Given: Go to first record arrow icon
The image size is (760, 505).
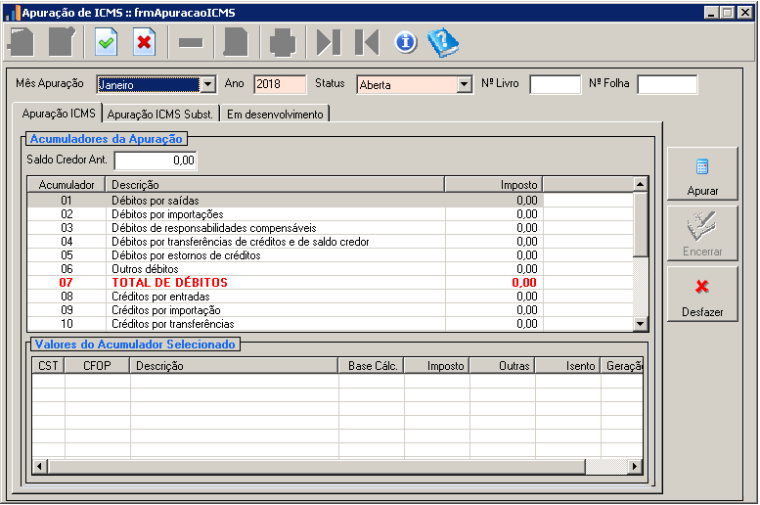Looking at the screenshot, I should coord(367,43).
